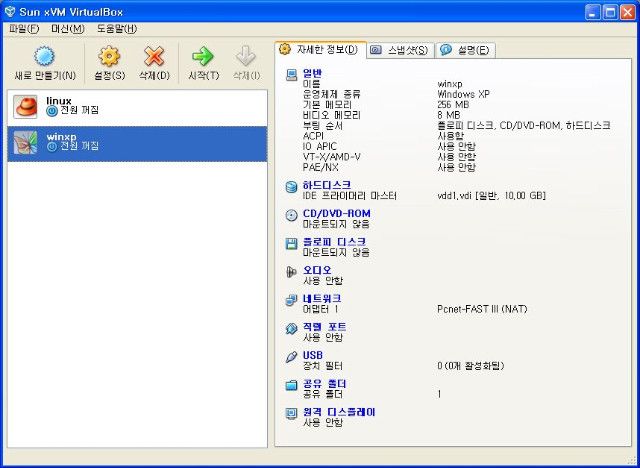The height and width of the screenshot is (468, 640).
Task: Click the power-off status icon under winxp
Action: pyautogui.click(x=52, y=146)
